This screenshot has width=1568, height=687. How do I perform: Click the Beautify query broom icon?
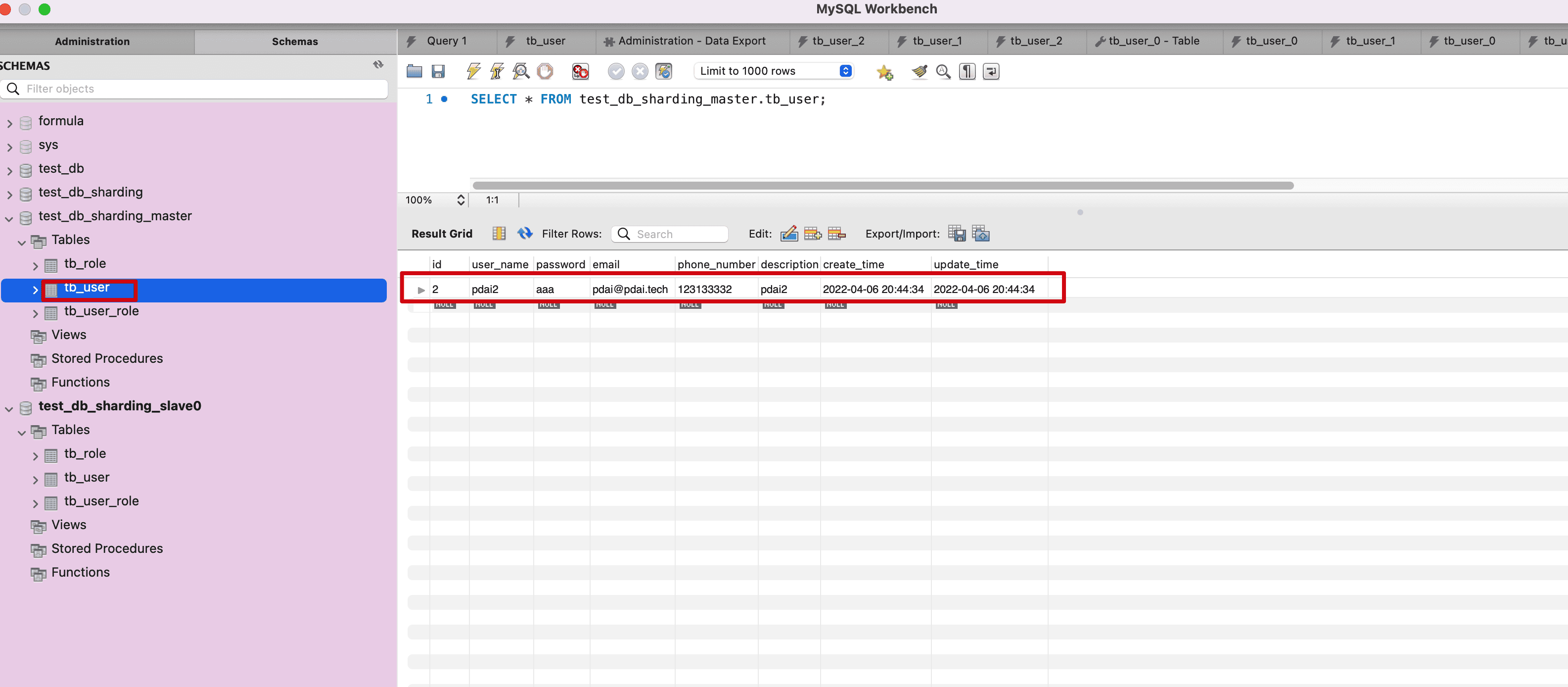[919, 71]
